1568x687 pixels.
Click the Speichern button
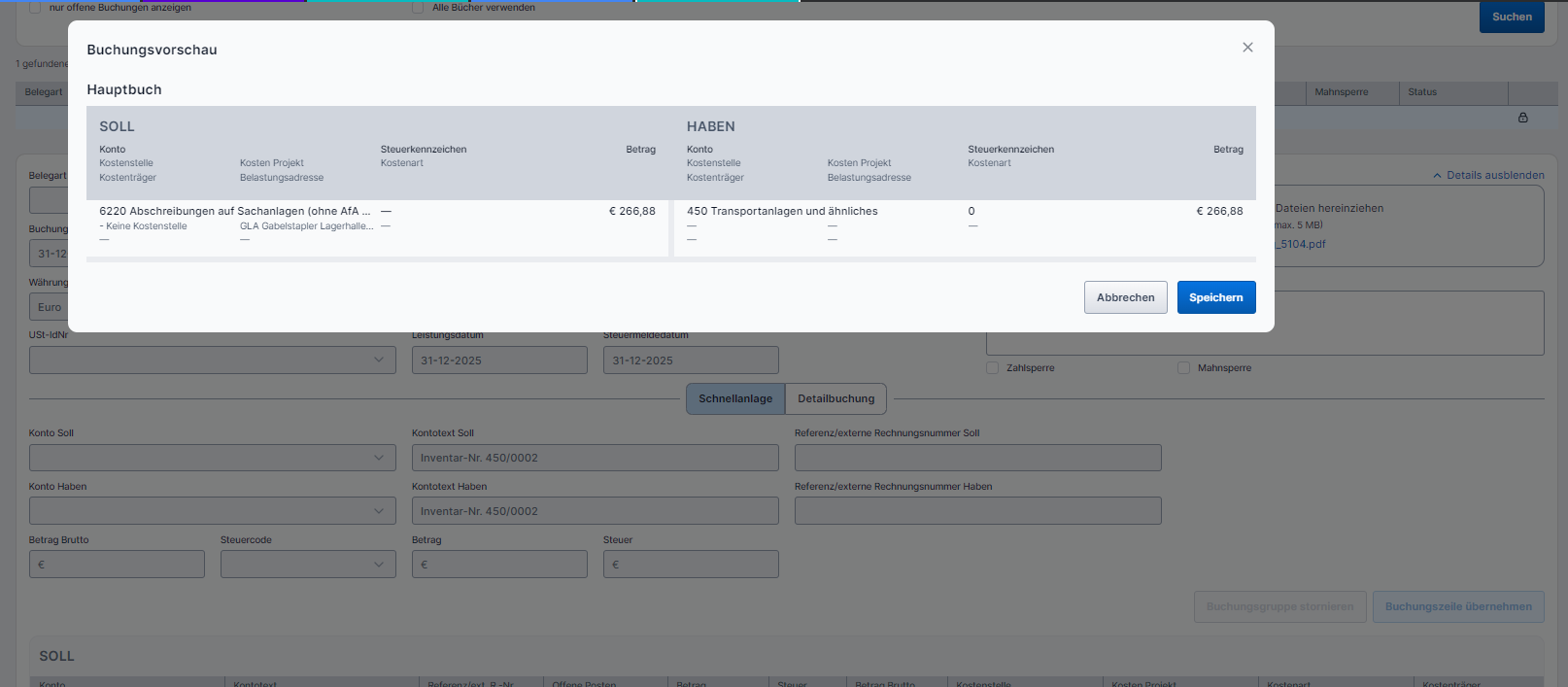(1215, 297)
